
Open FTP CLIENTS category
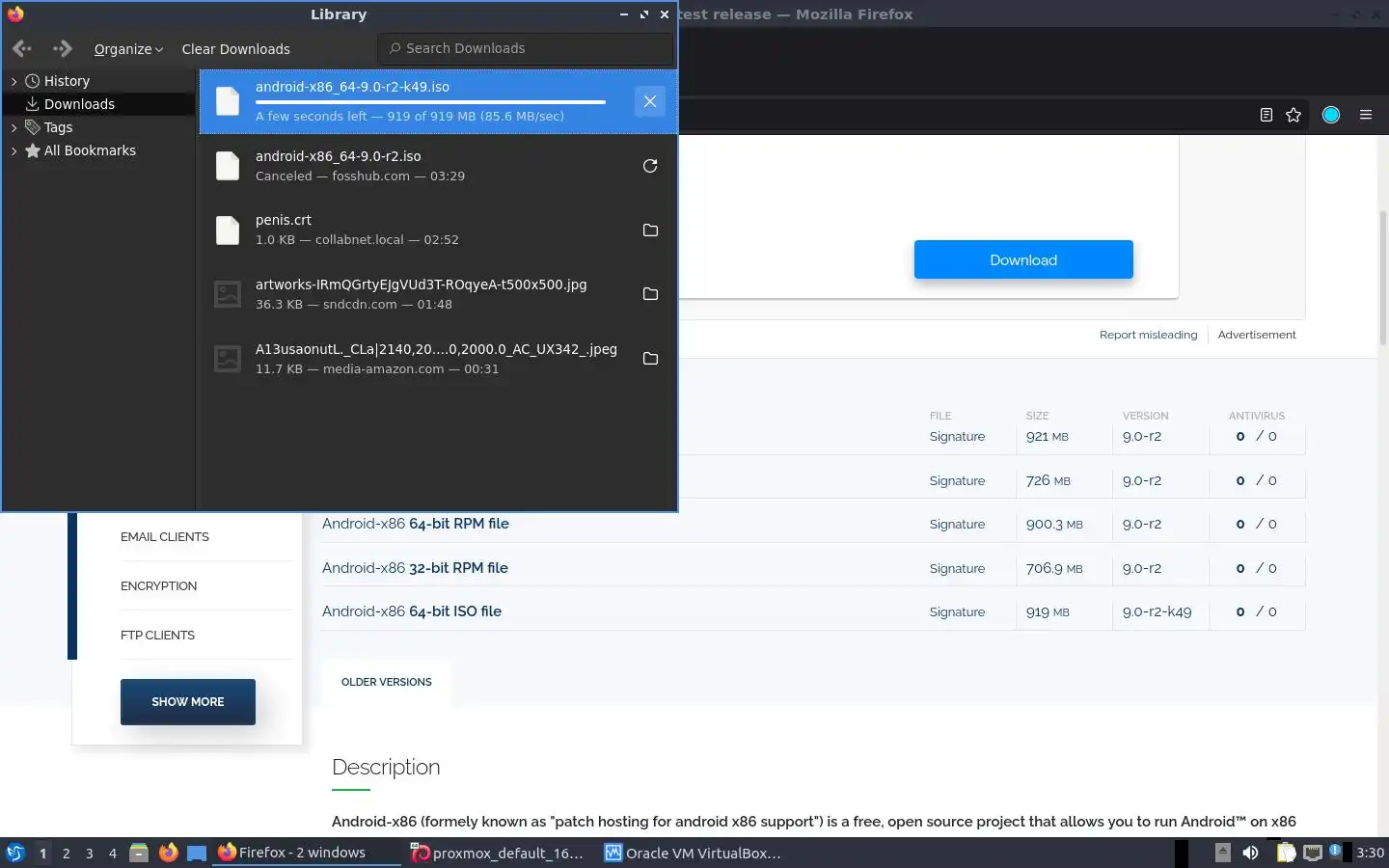click(157, 636)
